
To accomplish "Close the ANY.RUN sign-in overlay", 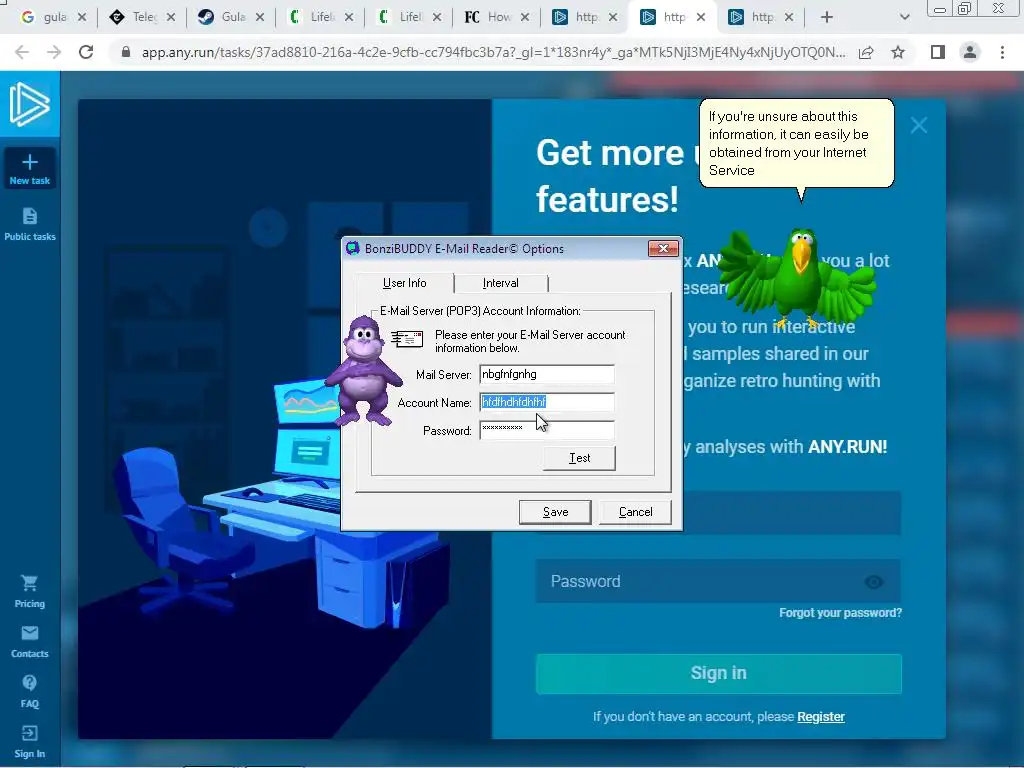I will click(919, 125).
